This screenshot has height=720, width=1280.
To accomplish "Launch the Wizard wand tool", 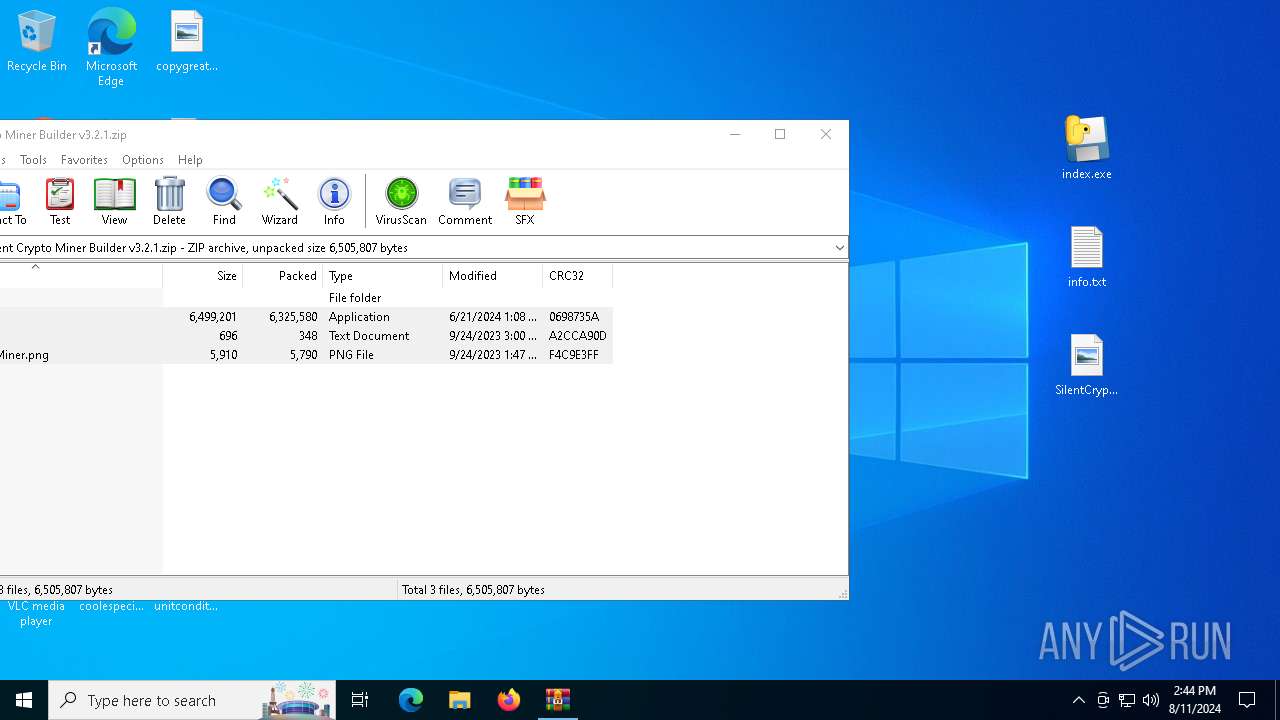I will point(280,201).
